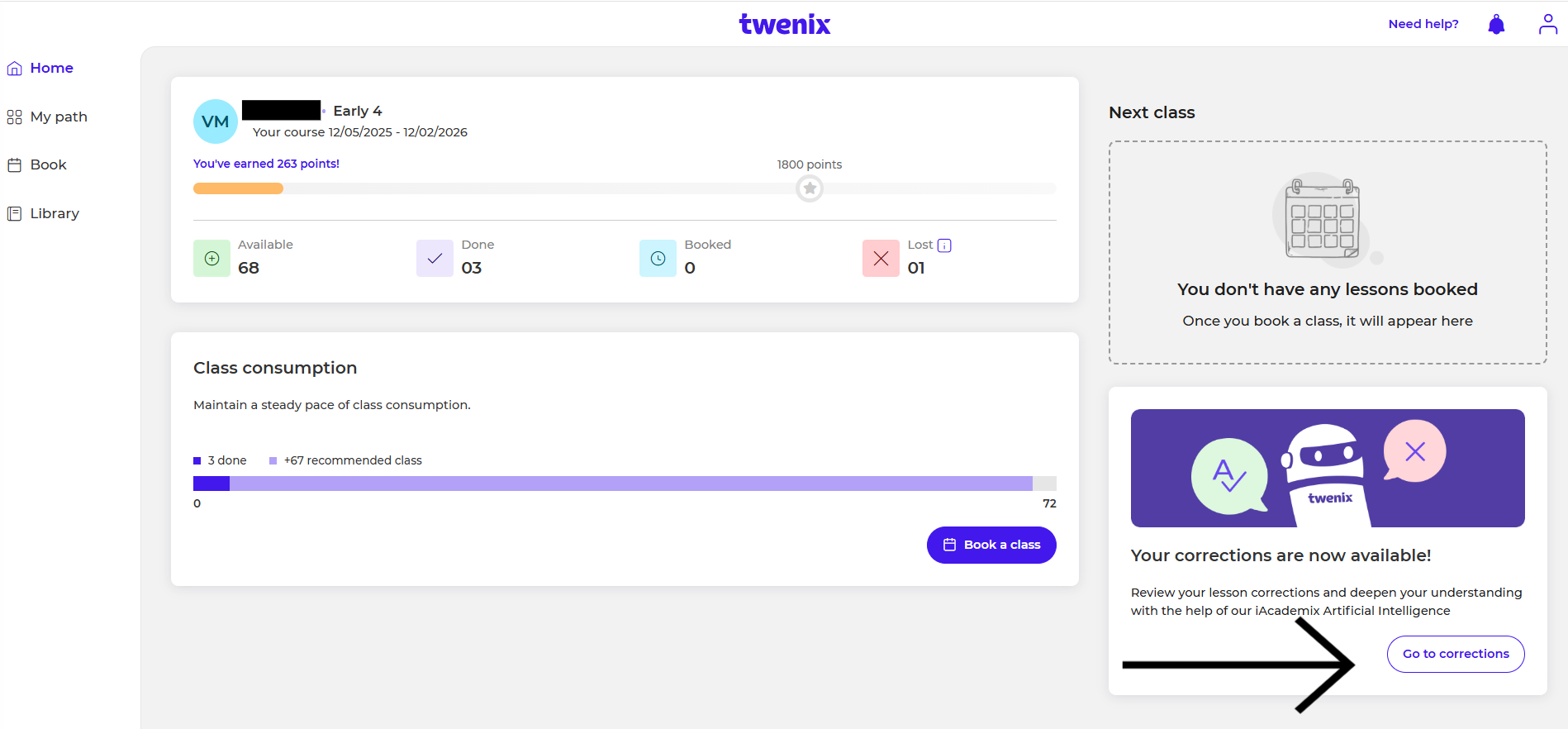1568x729 pixels.
Task: Click the green Available plus icon
Action: pyautogui.click(x=211, y=259)
